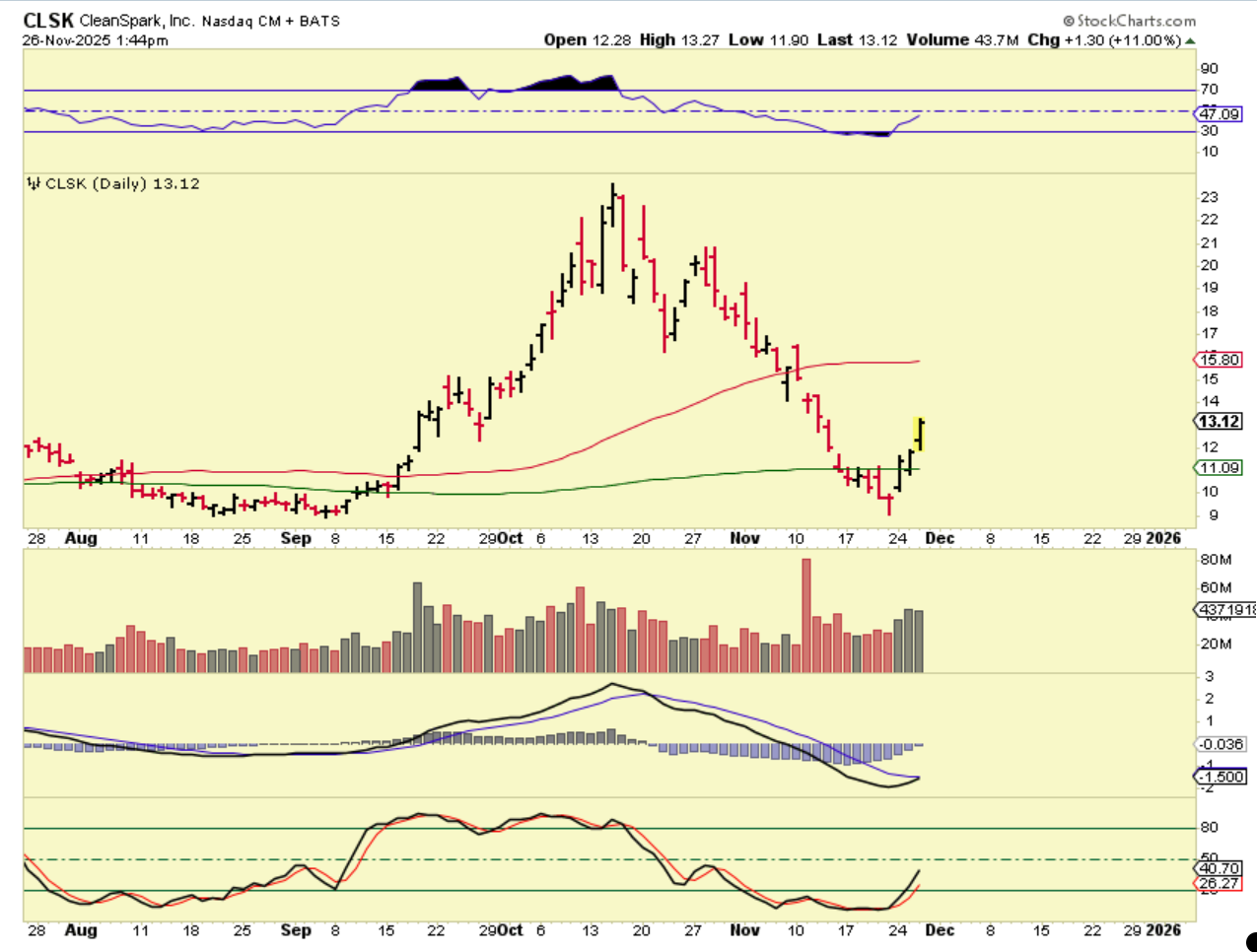This screenshot has height=952, width=1257.
Task: Click the MACD histogram value tag -0.036
Action: click(1221, 745)
